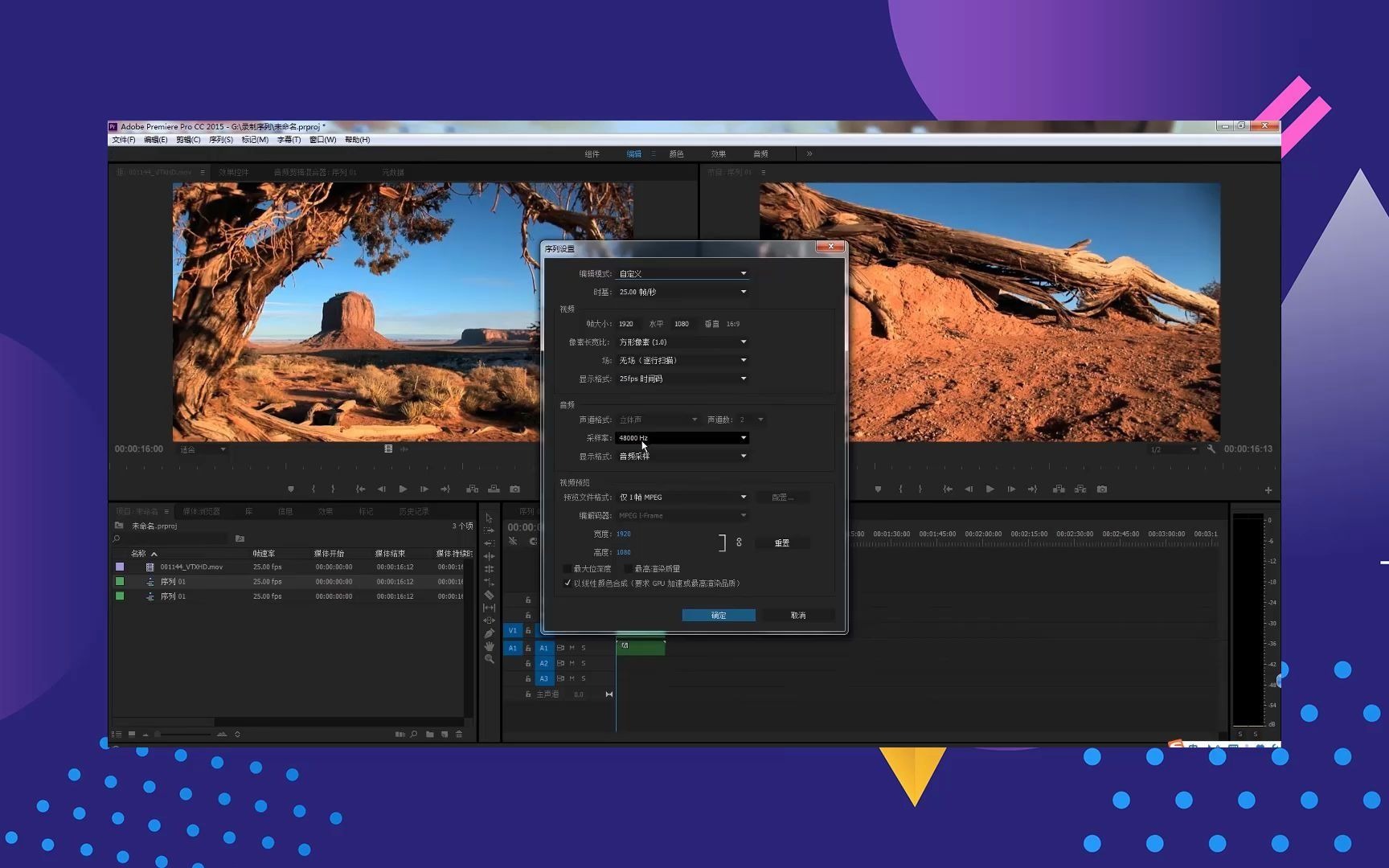The height and width of the screenshot is (868, 1389).
Task: Open 采样率 dropdown showing 48000 Hz
Action: coord(682,438)
